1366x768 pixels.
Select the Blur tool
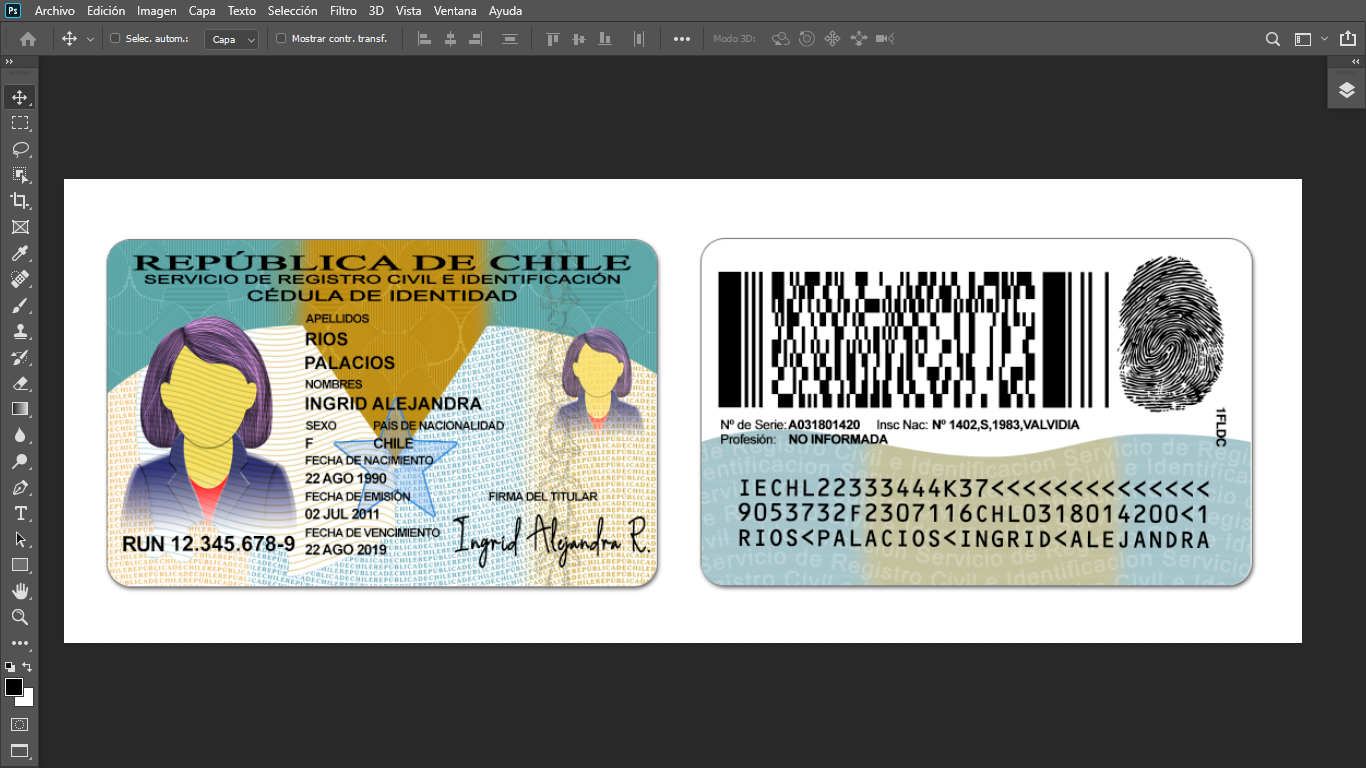19,435
